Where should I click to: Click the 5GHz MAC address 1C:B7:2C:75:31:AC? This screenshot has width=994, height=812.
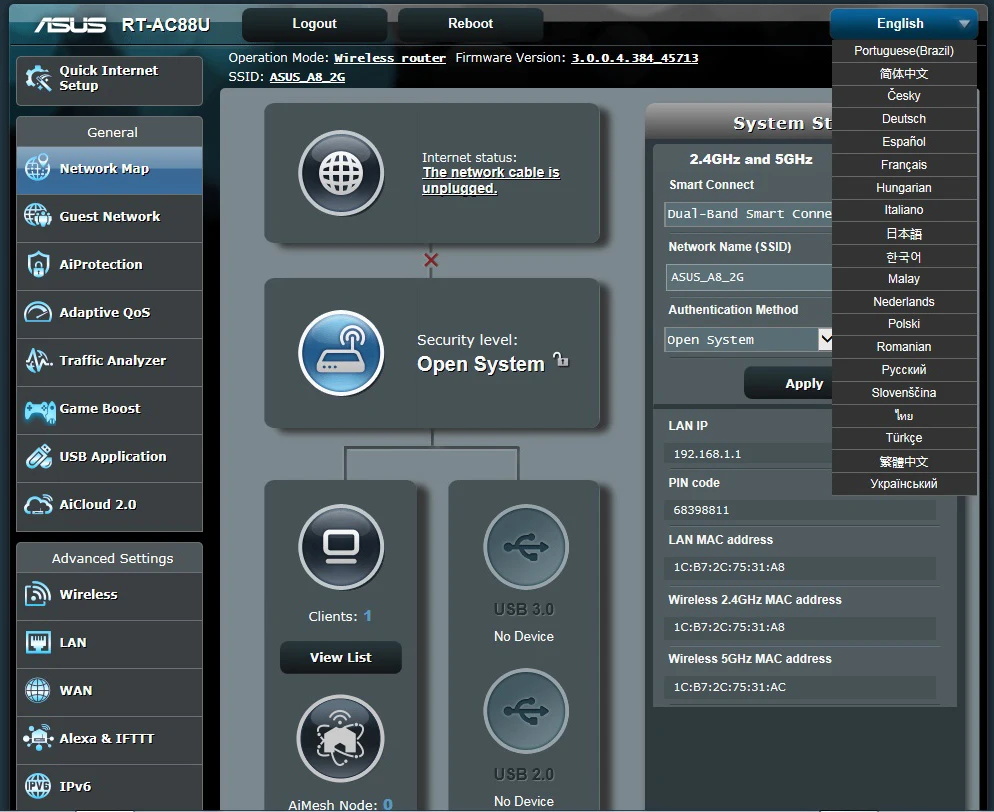(730, 686)
